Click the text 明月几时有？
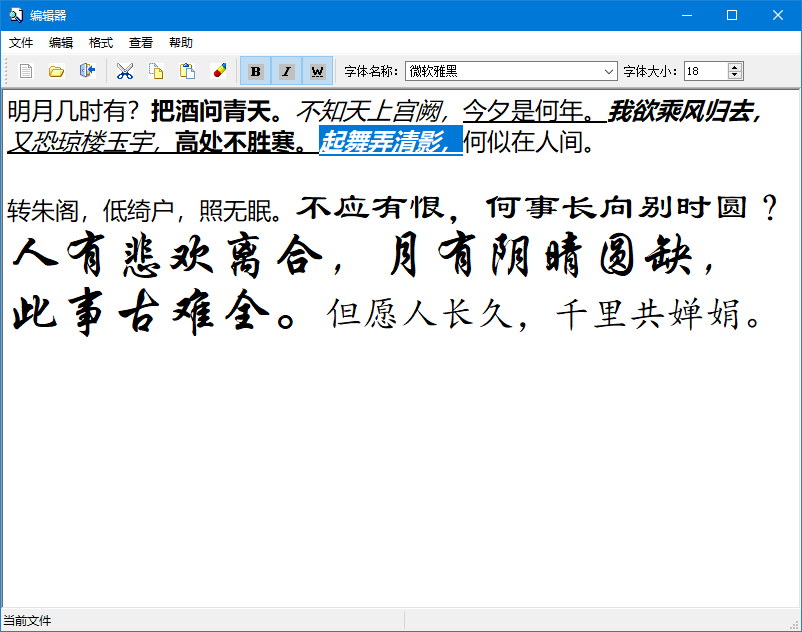The image size is (802, 632). pos(74,111)
